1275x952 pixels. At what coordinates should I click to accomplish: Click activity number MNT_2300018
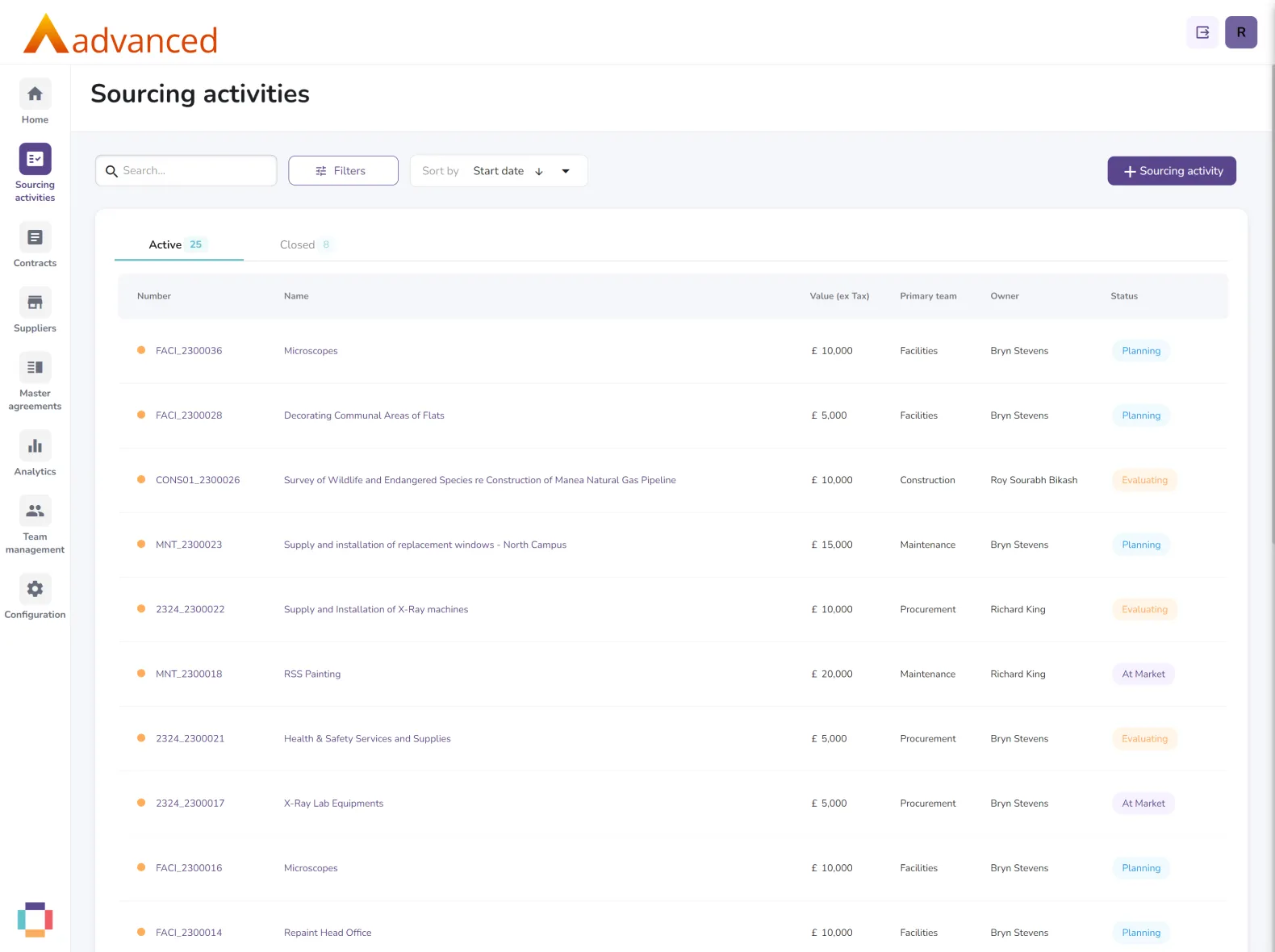189,674
